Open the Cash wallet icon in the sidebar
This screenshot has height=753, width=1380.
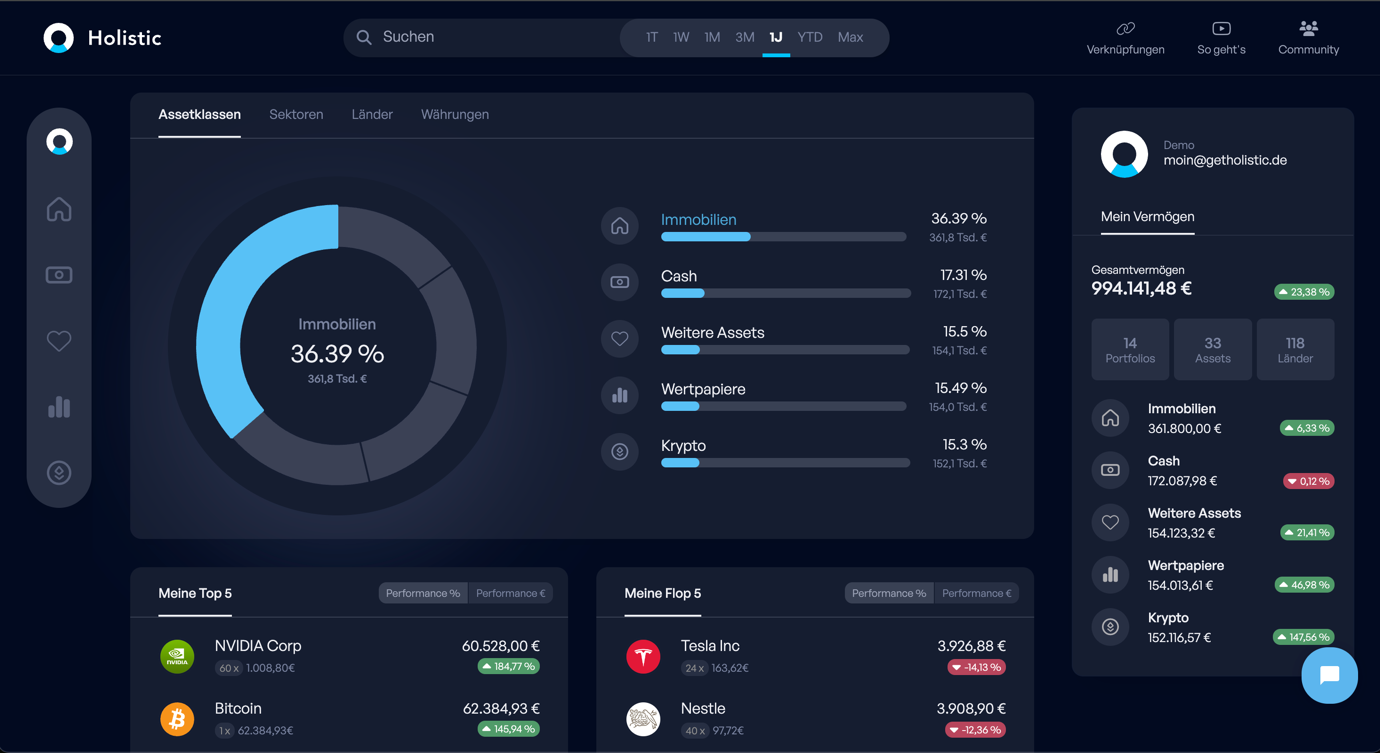click(59, 274)
